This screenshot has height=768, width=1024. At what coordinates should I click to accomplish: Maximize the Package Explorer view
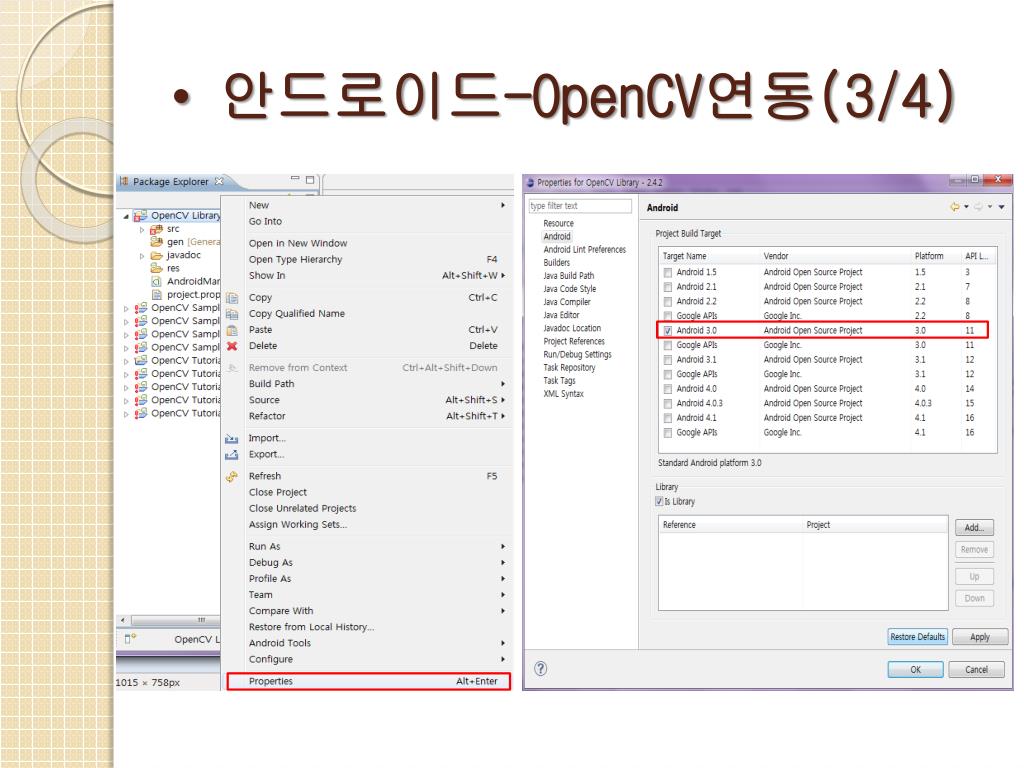click(x=310, y=180)
